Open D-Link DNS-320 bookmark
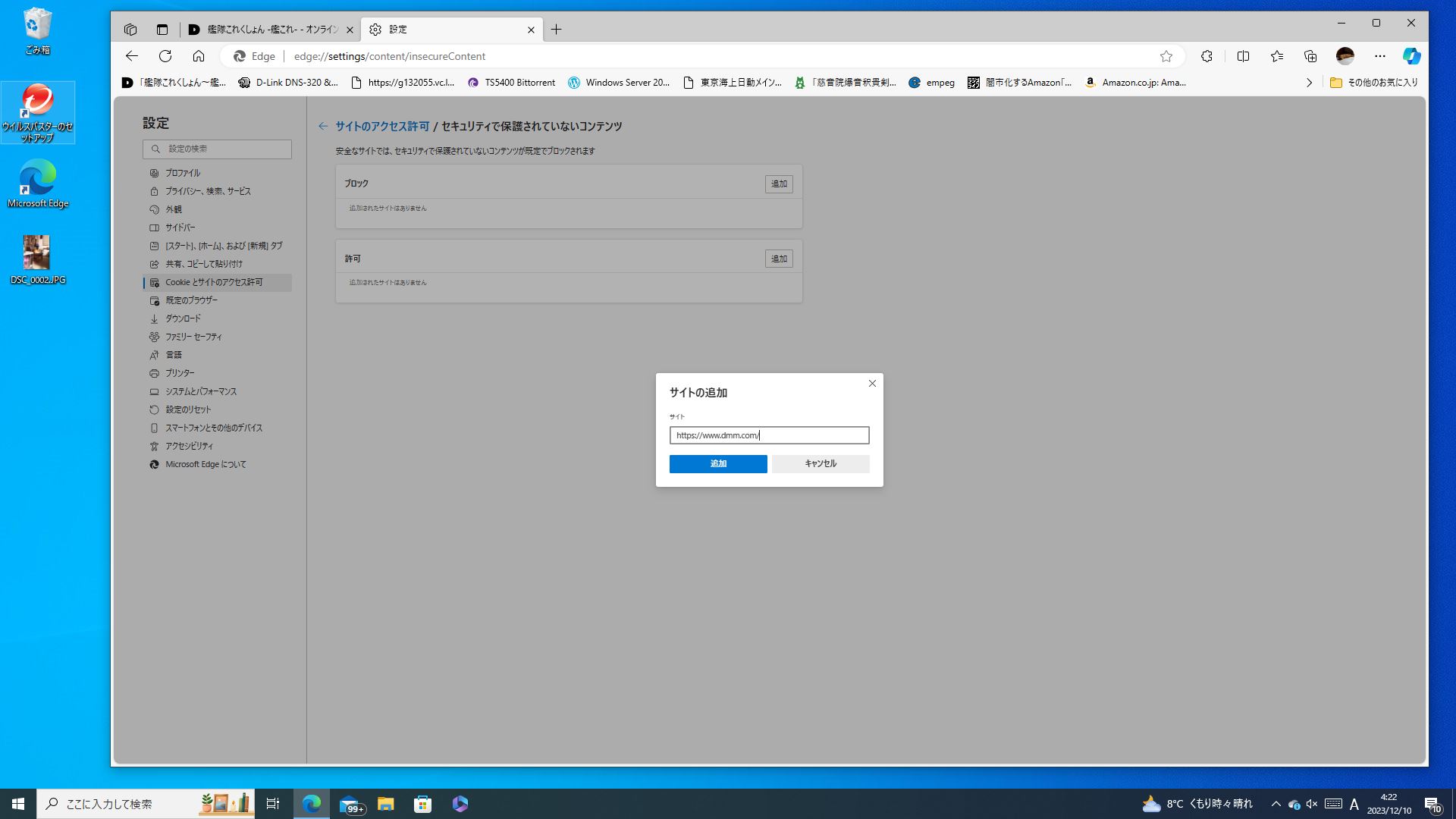Image resolution: width=1456 pixels, height=819 pixels. click(x=288, y=83)
